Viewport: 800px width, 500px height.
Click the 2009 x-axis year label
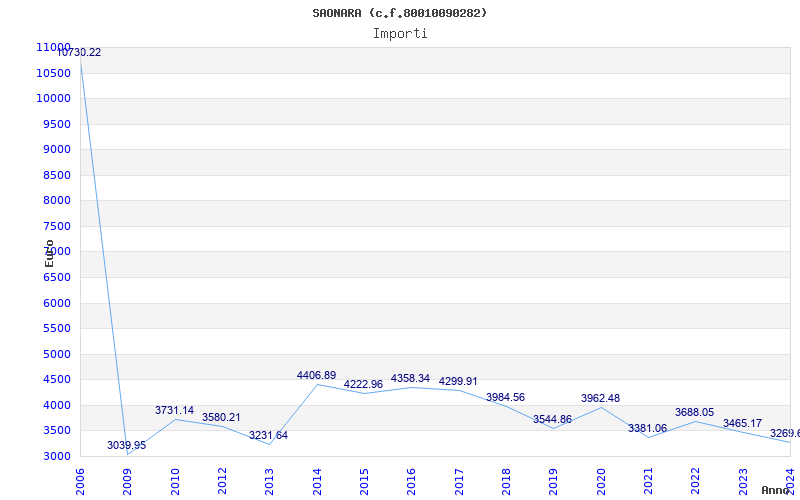[x=127, y=482]
